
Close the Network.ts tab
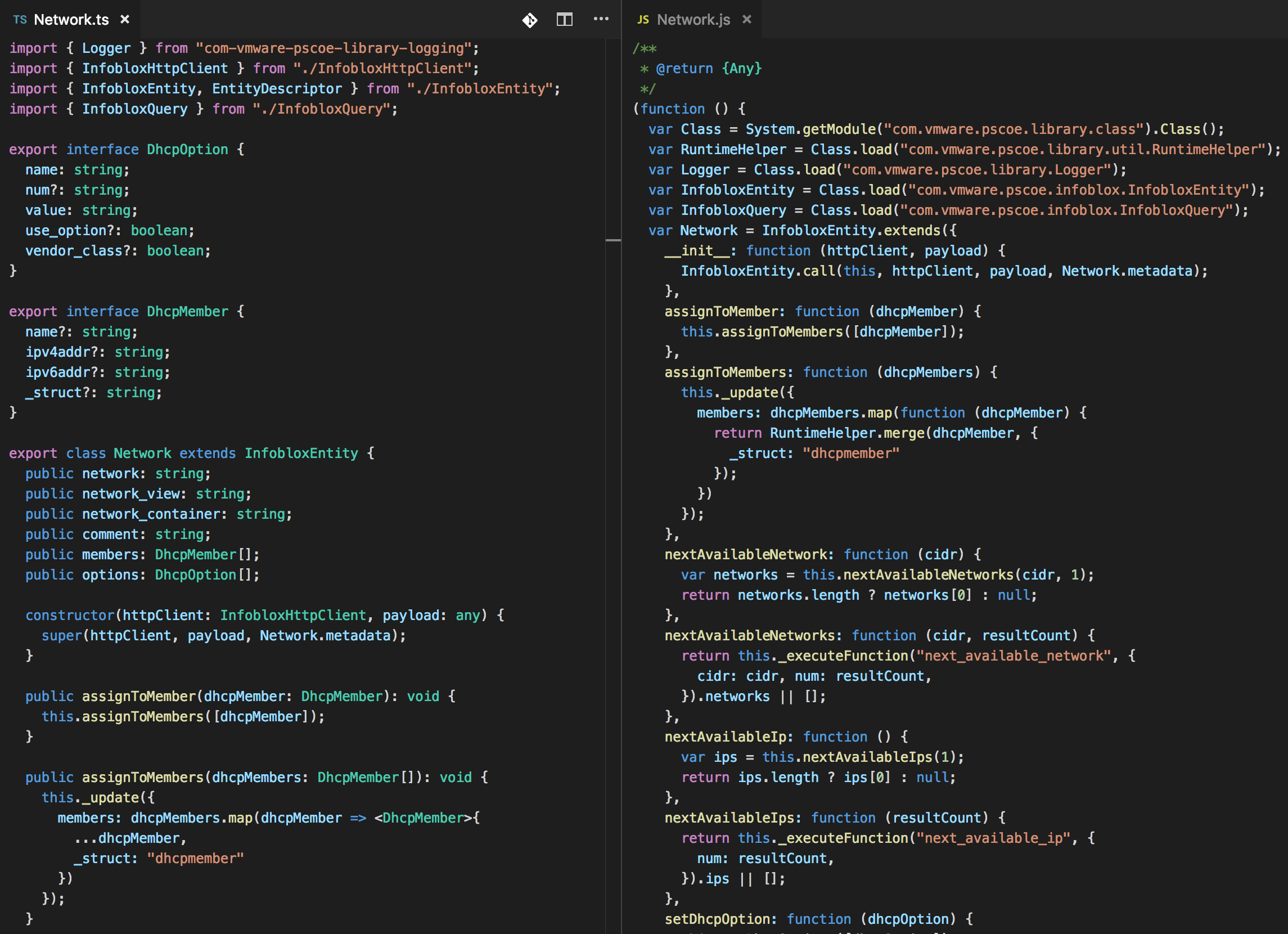[124, 19]
